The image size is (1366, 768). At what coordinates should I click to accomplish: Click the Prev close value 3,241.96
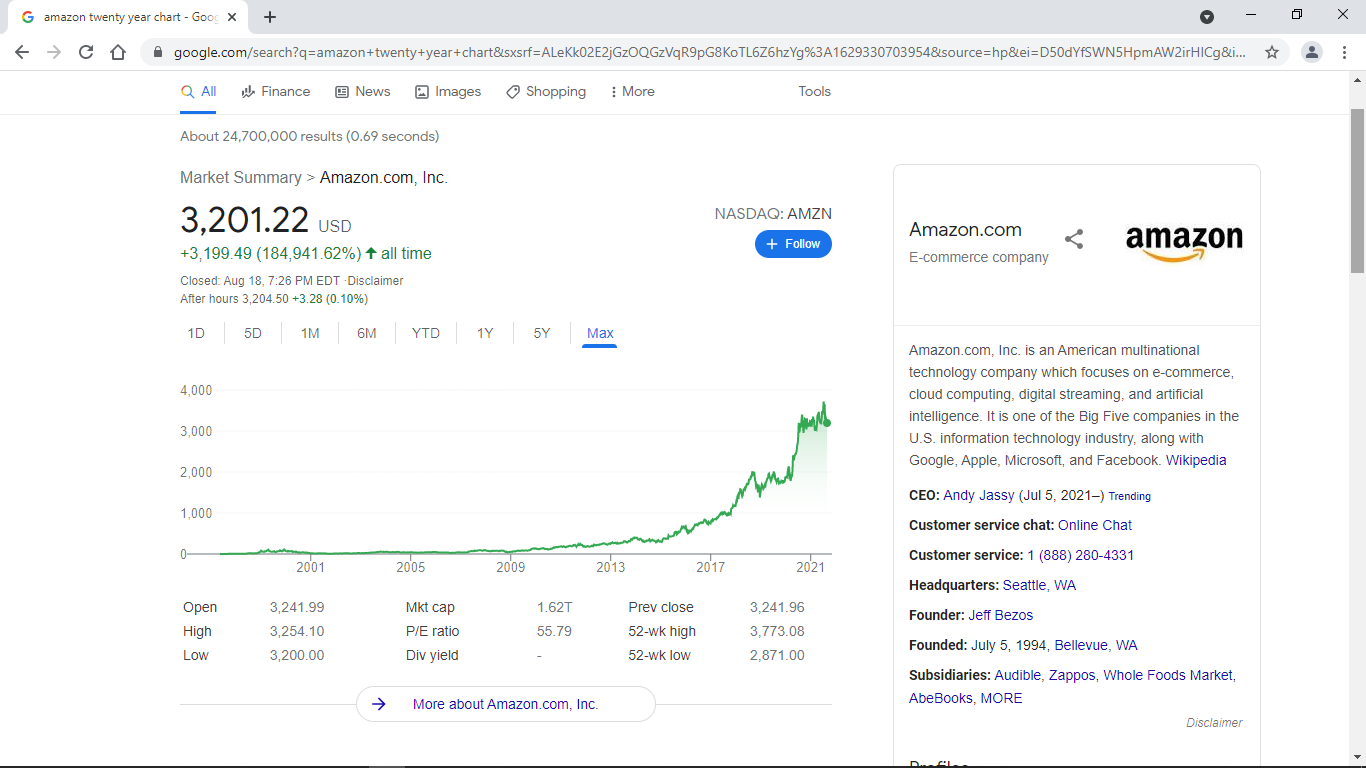[x=777, y=607]
